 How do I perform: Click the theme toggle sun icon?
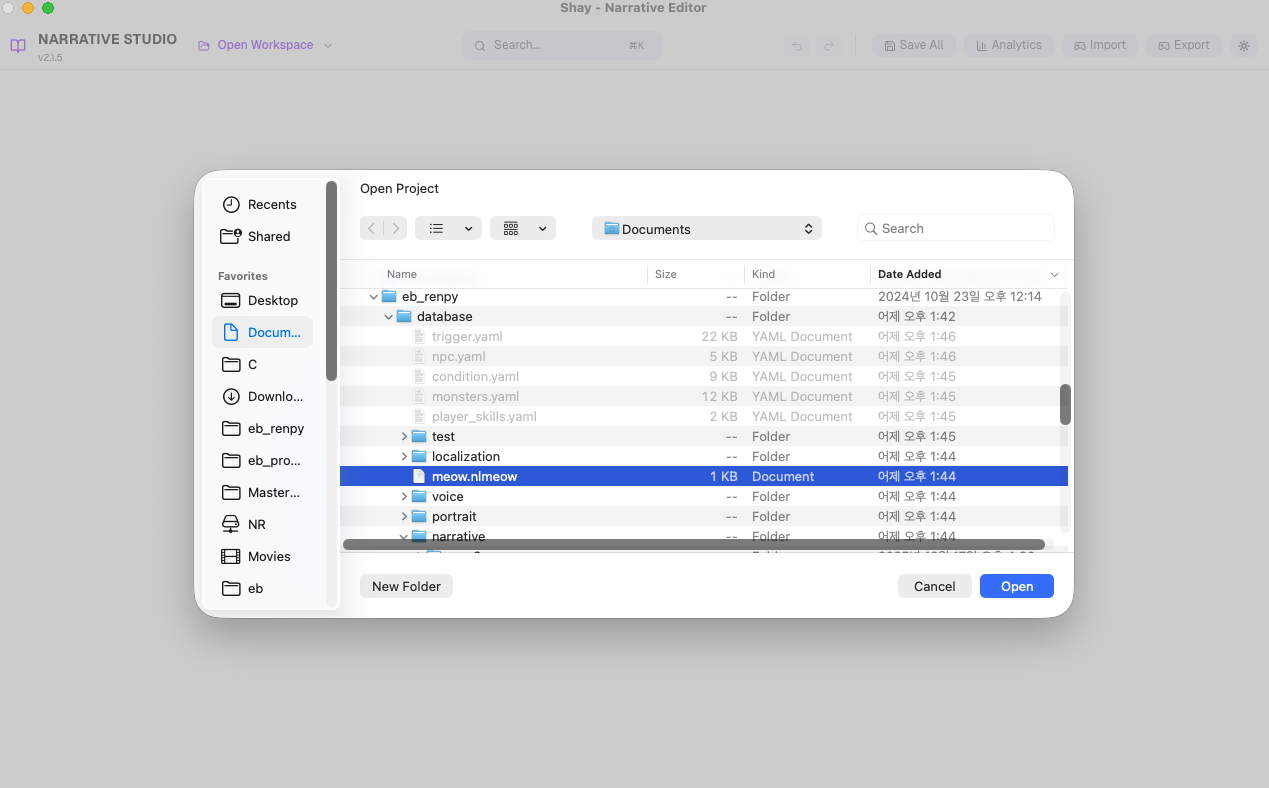coord(1243,45)
